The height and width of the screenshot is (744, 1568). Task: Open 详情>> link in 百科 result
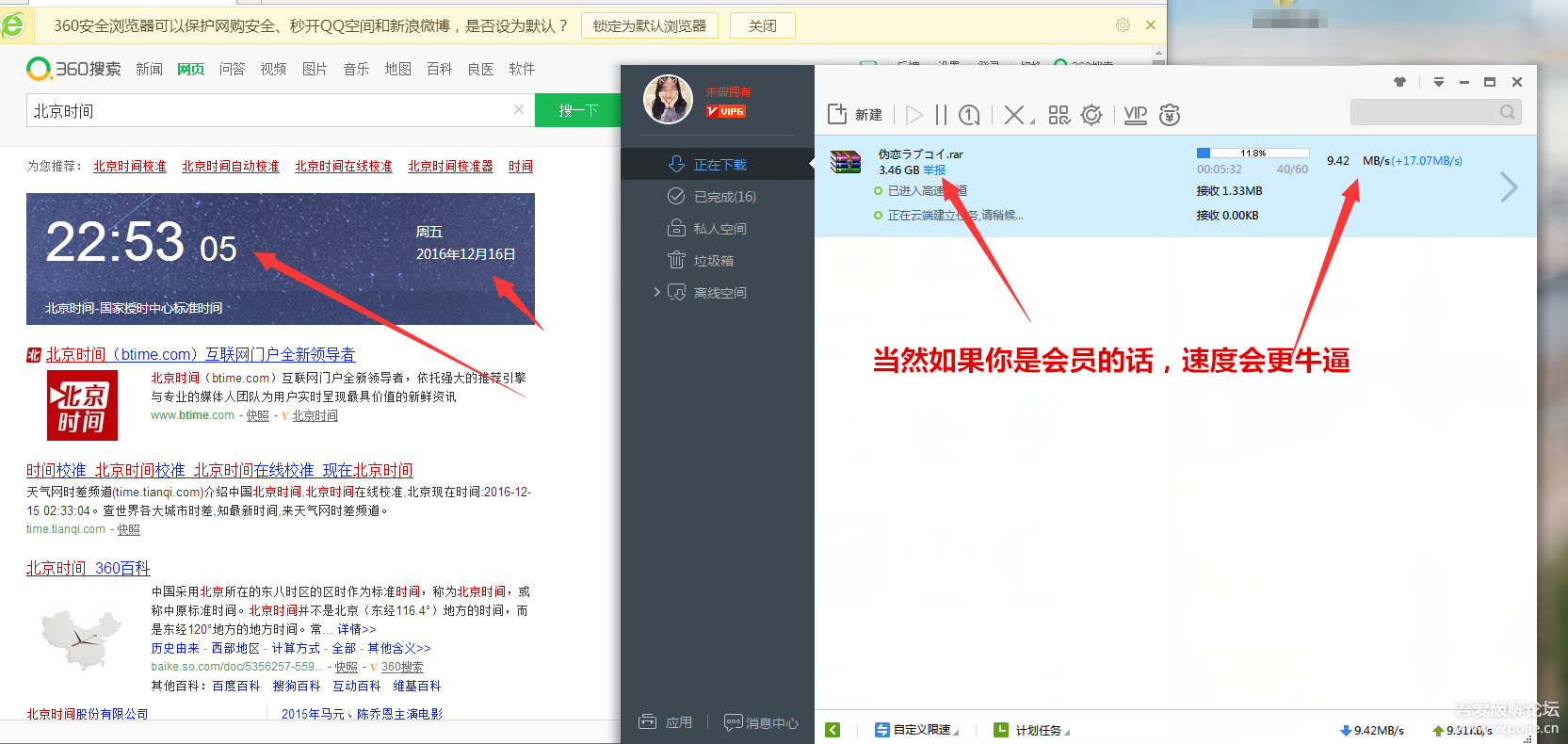coord(357,629)
